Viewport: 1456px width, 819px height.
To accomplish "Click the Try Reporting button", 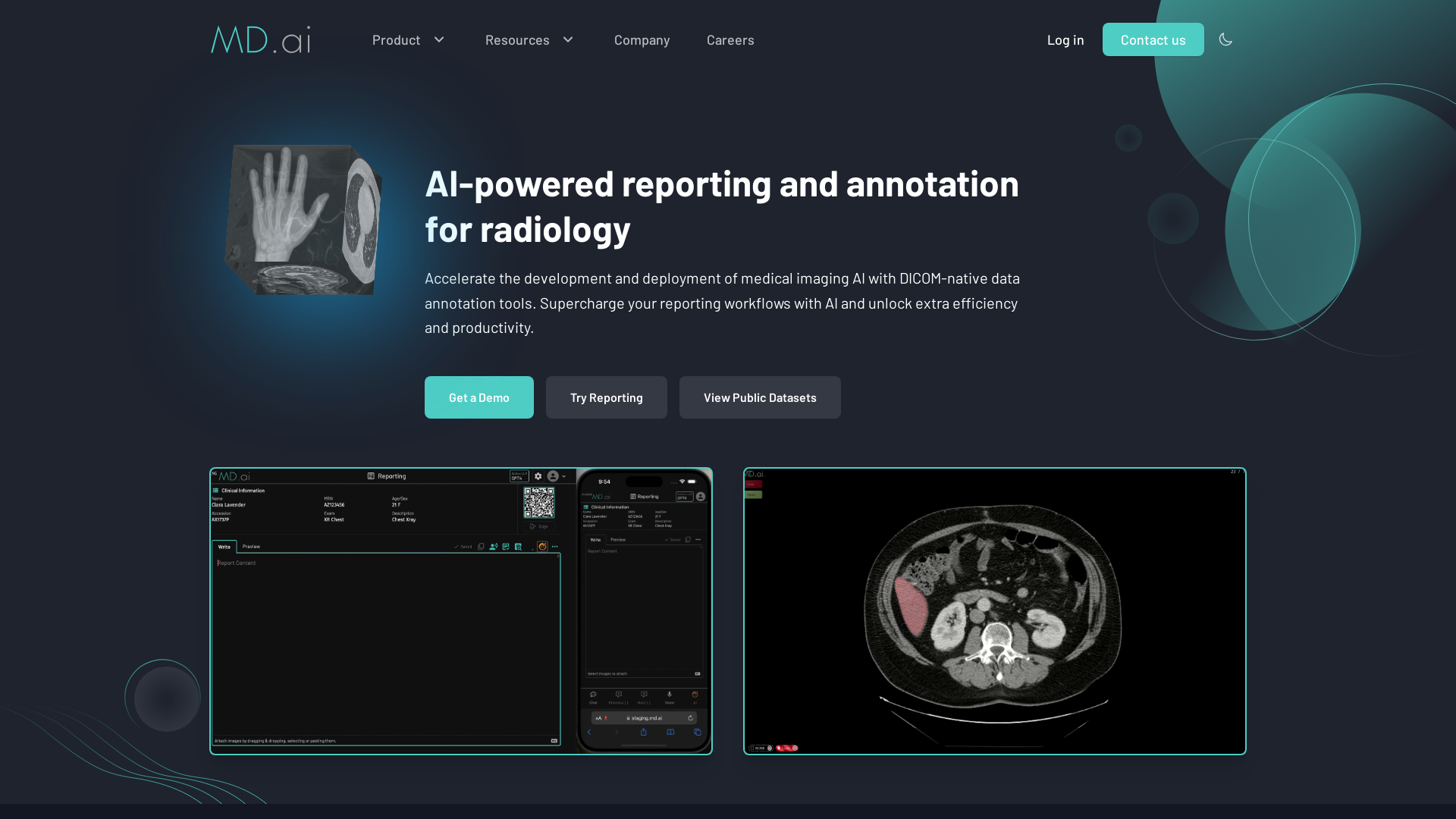I will point(607,397).
